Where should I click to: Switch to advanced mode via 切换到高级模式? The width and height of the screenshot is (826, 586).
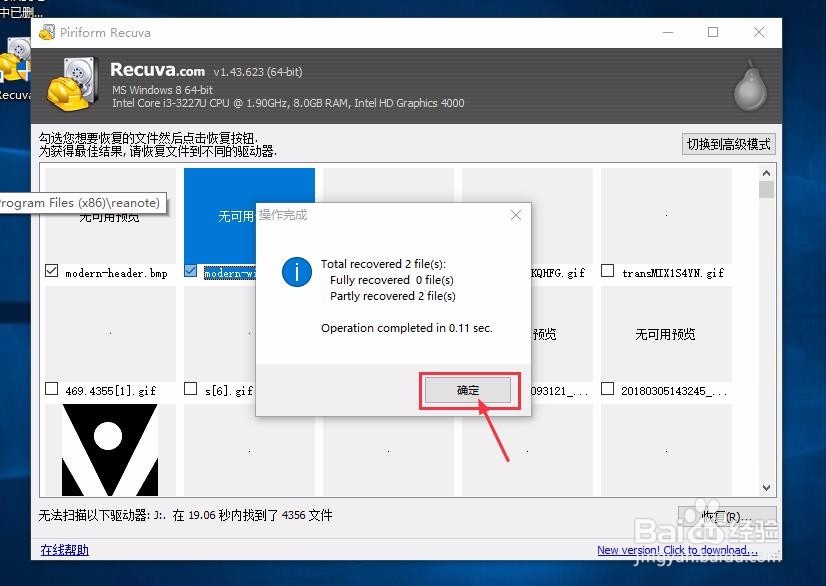[x=729, y=144]
